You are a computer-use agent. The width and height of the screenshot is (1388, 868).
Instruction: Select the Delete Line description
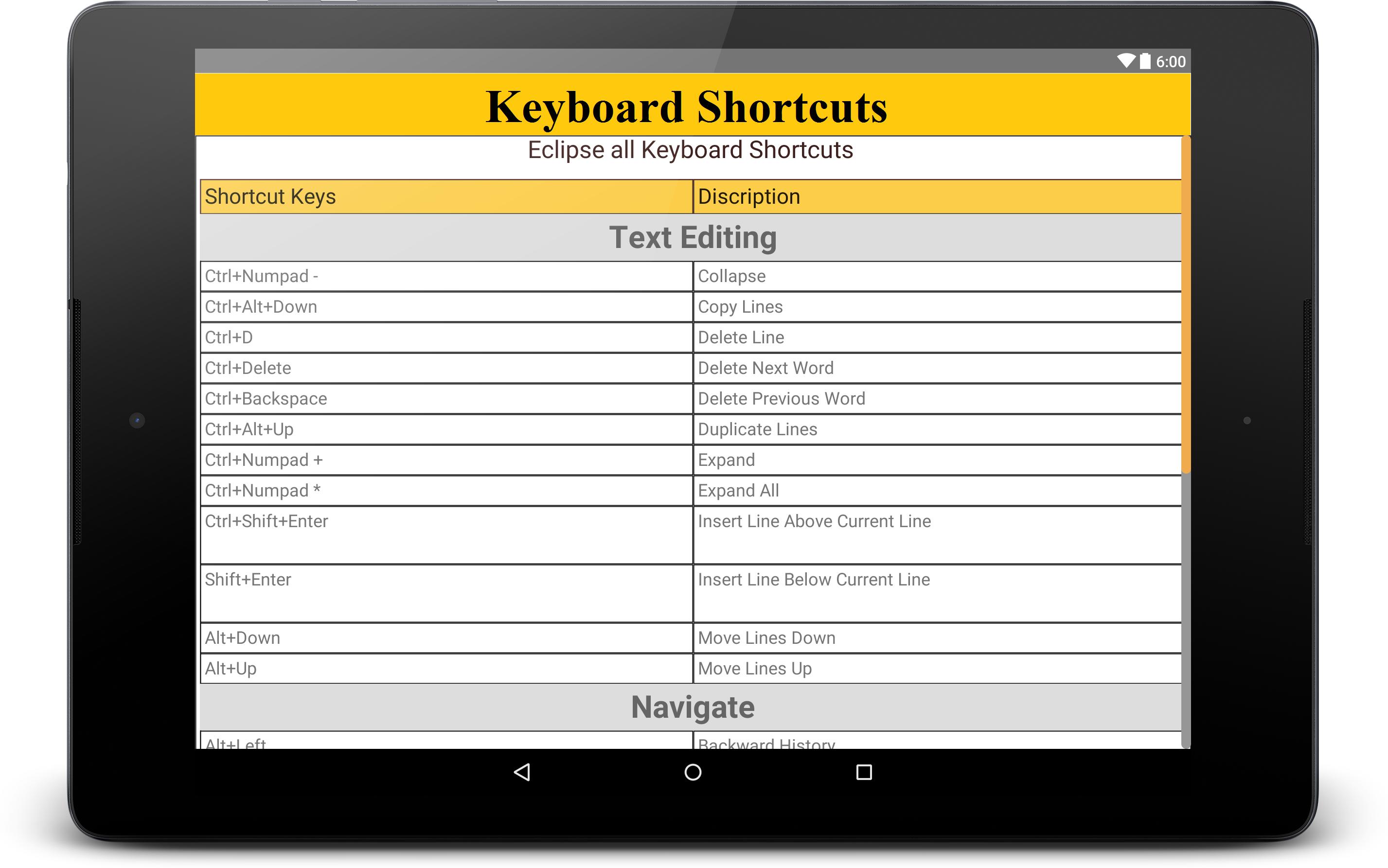click(x=937, y=337)
